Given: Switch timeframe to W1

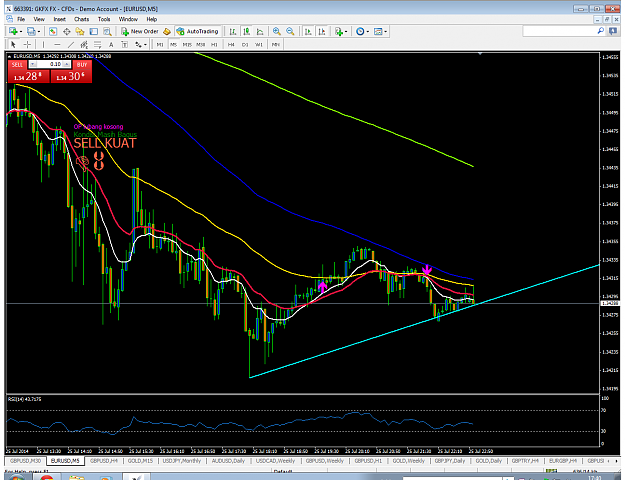Looking at the screenshot, I should [259, 45].
